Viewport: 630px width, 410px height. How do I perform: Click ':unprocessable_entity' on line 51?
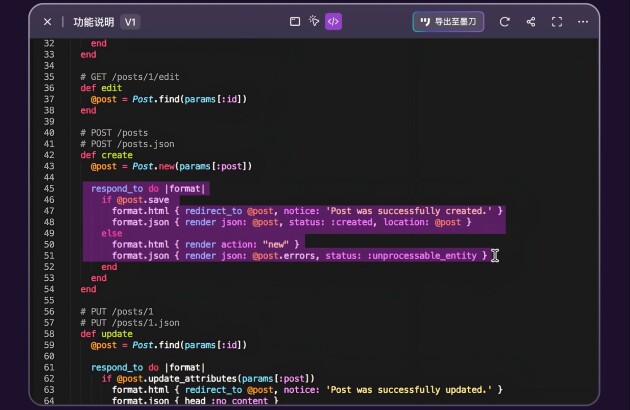[x=422, y=256]
